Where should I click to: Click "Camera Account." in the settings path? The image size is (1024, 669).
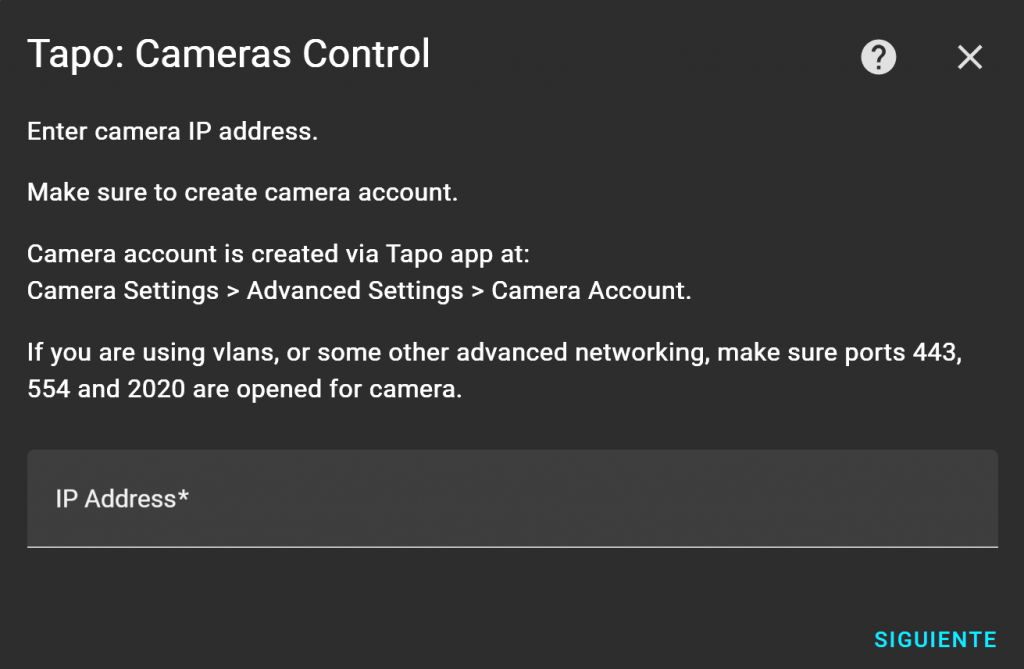click(x=590, y=291)
